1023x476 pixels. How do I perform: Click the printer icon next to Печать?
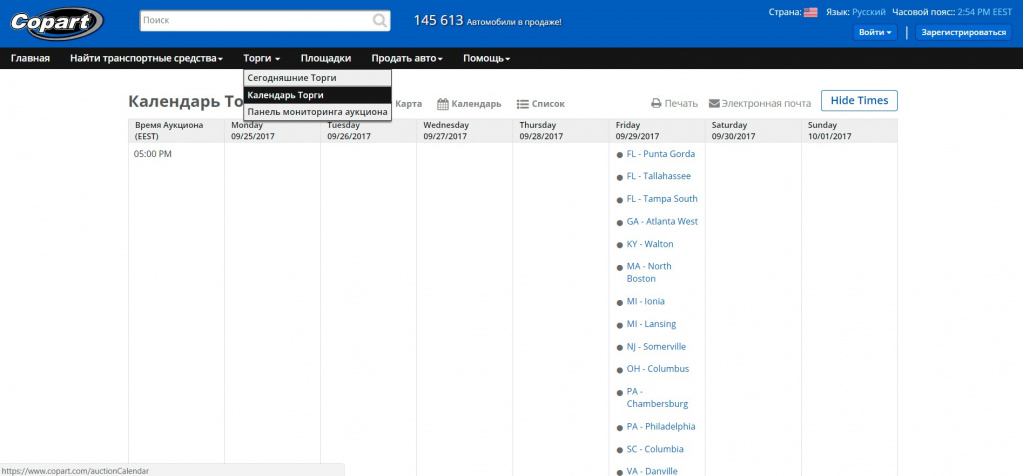656,104
